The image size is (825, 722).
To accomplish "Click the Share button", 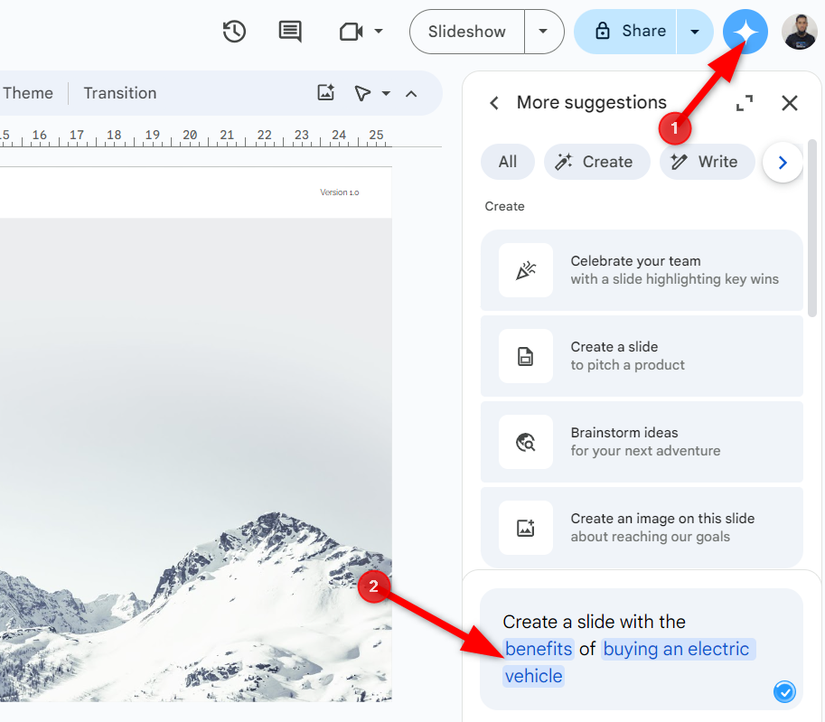I will tap(626, 32).
